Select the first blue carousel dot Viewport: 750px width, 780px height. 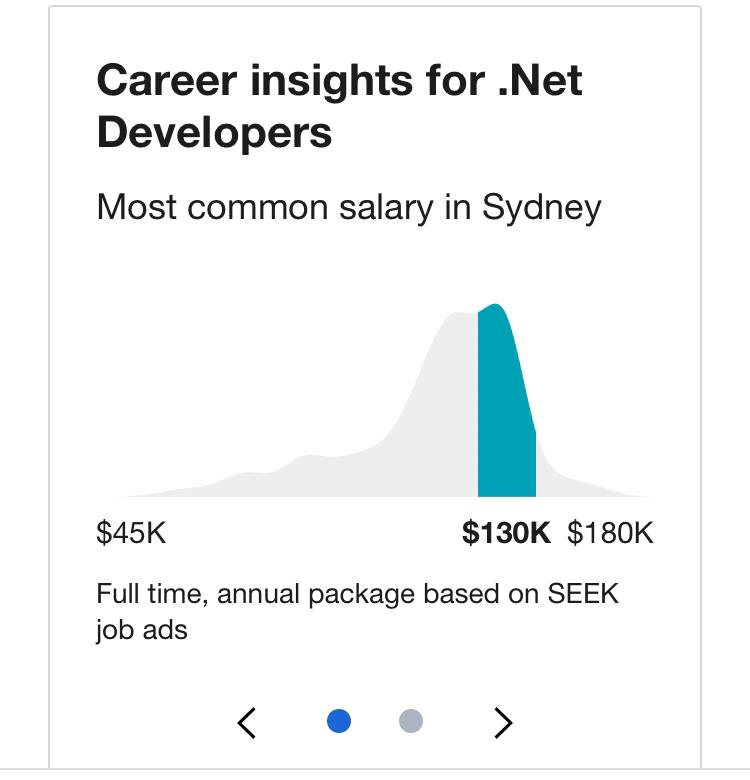[339, 721]
